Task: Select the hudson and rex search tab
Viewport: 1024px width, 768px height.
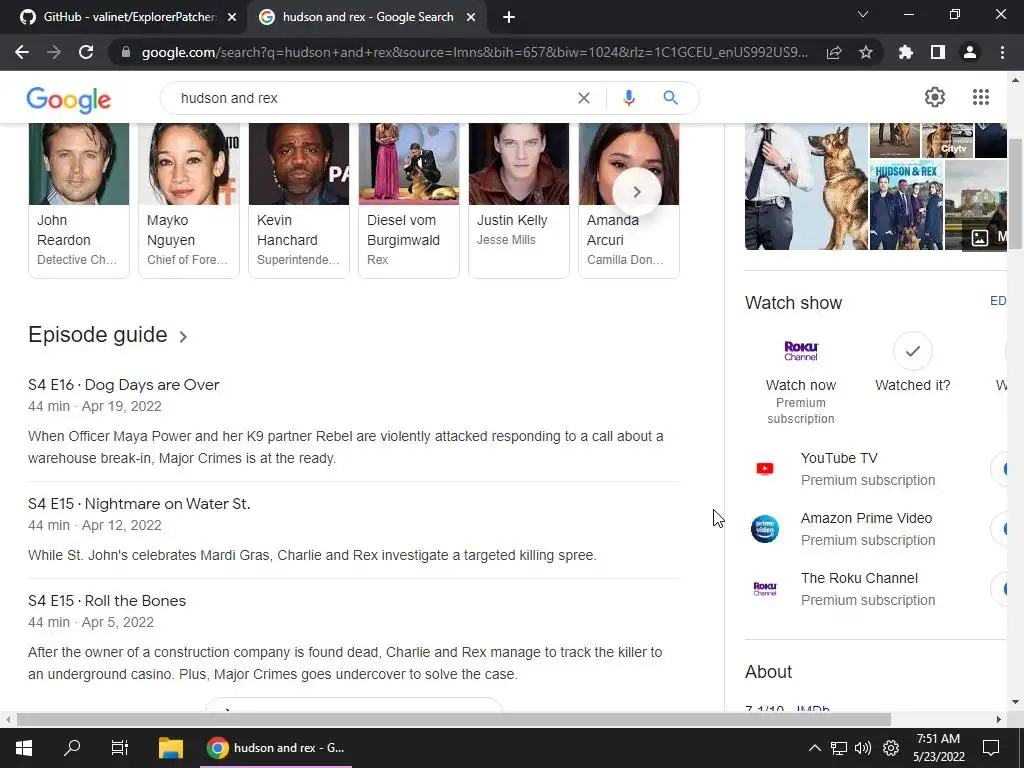Action: tap(368, 17)
